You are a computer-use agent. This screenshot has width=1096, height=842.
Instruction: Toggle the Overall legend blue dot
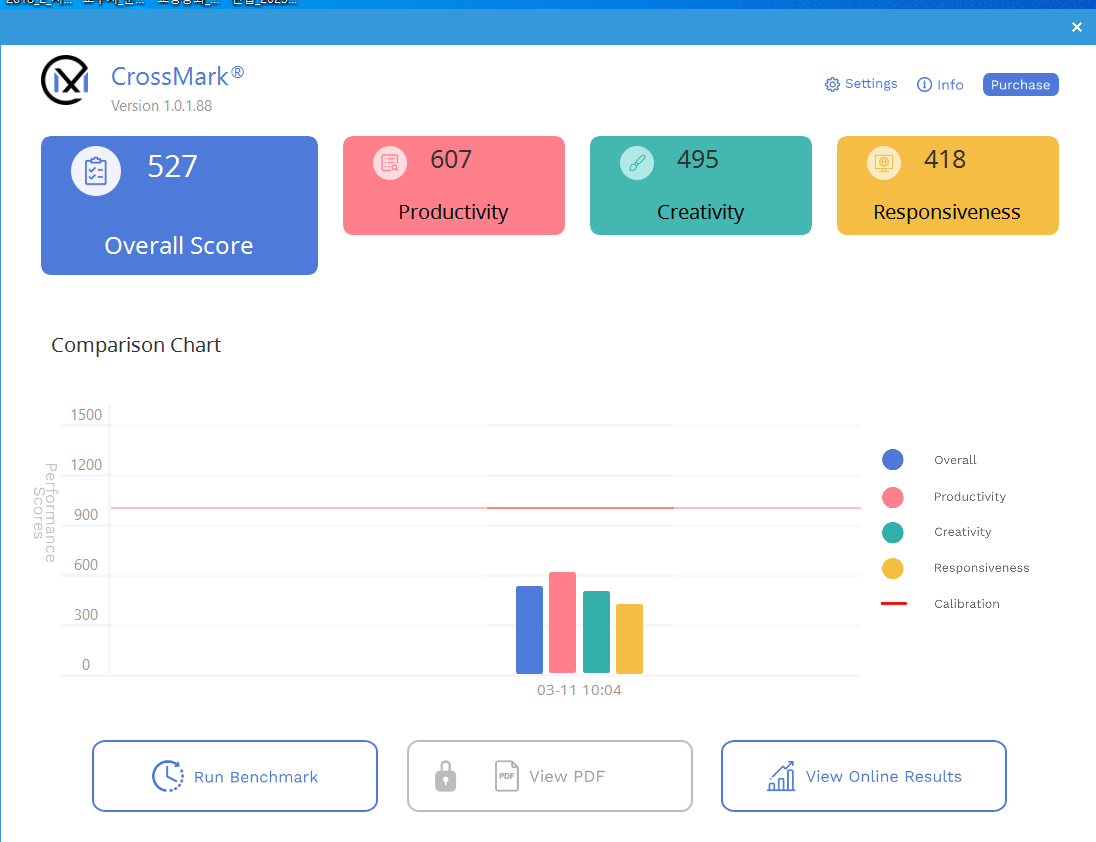click(x=893, y=460)
